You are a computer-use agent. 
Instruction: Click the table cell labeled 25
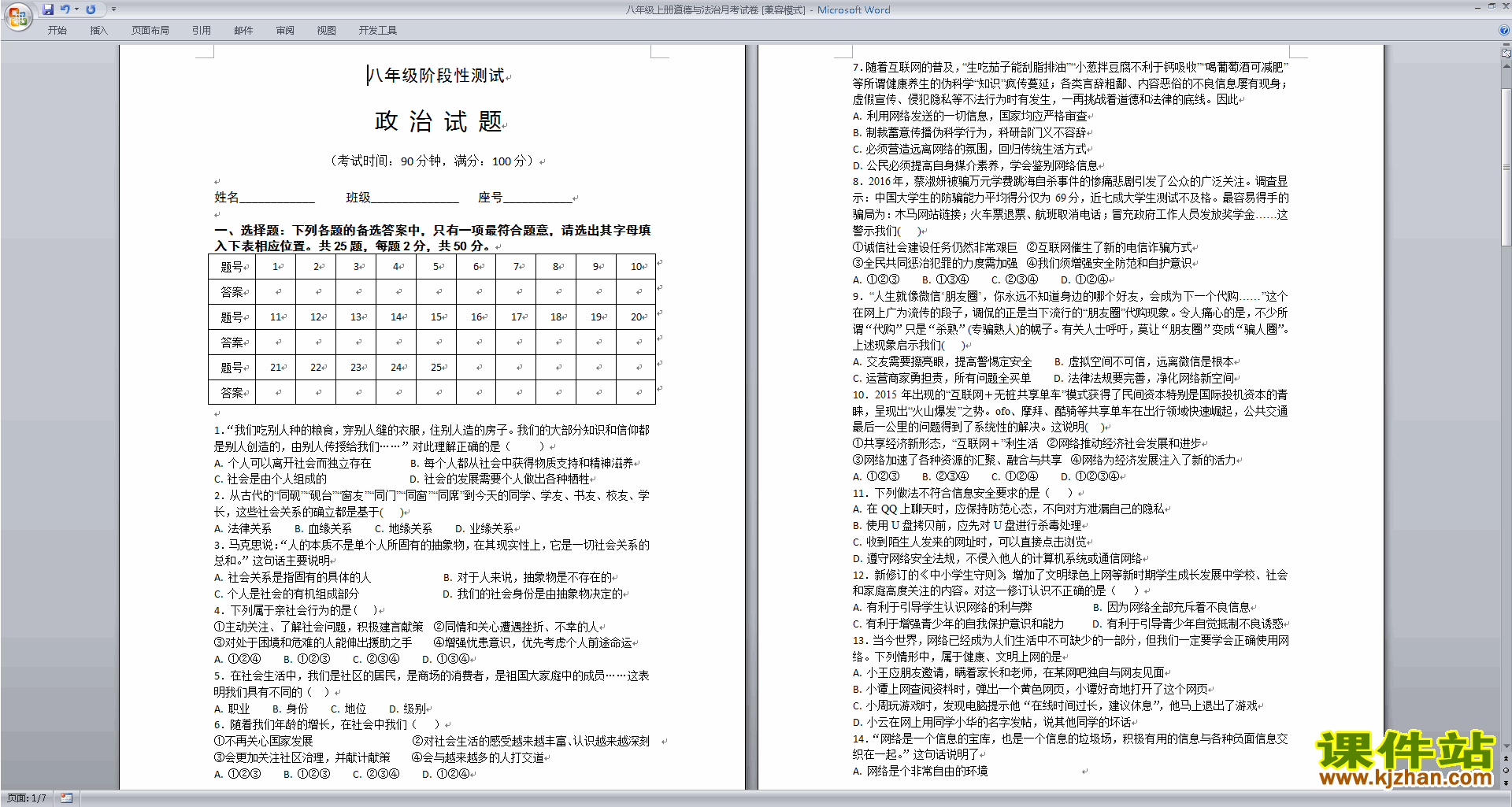click(x=436, y=368)
